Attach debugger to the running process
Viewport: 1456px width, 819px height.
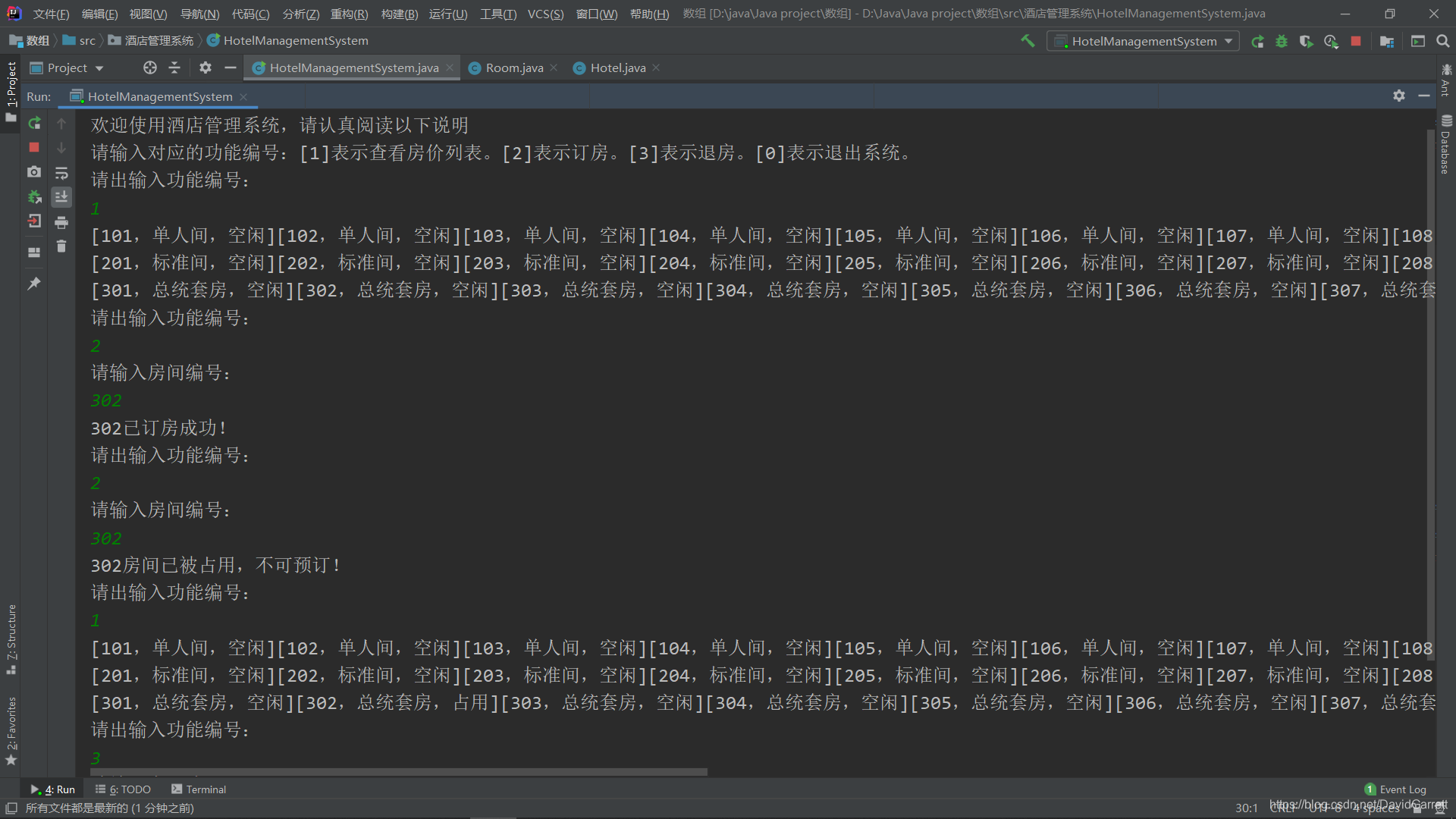34,197
